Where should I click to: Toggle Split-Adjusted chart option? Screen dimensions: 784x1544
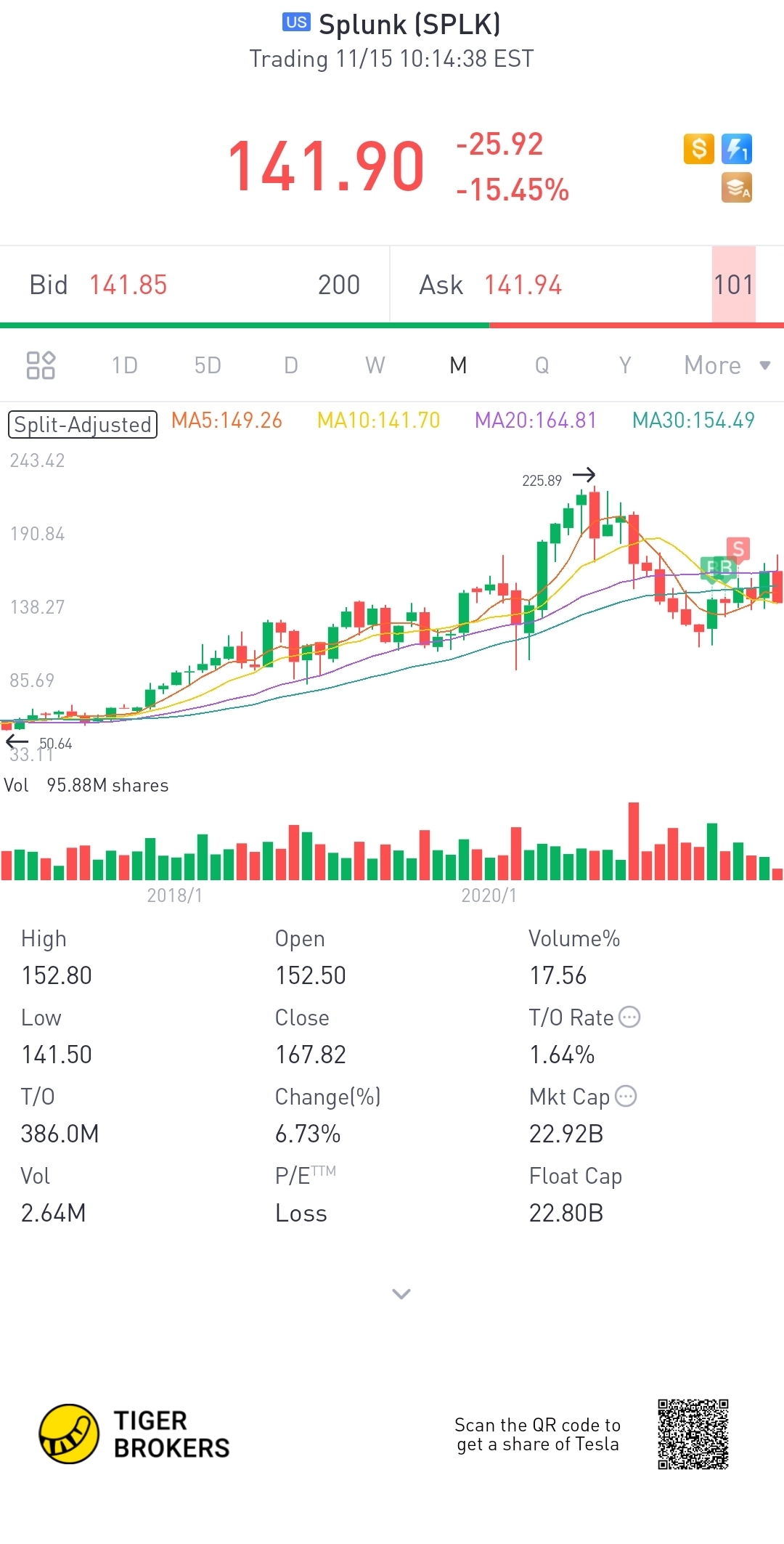pos(83,424)
